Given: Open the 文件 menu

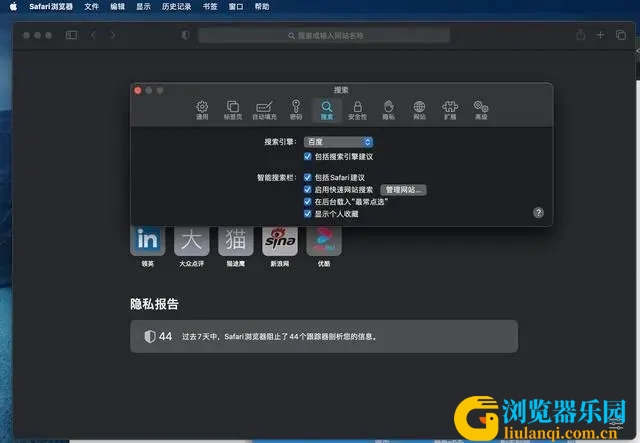Looking at the screenshot, I should [91, 7].
